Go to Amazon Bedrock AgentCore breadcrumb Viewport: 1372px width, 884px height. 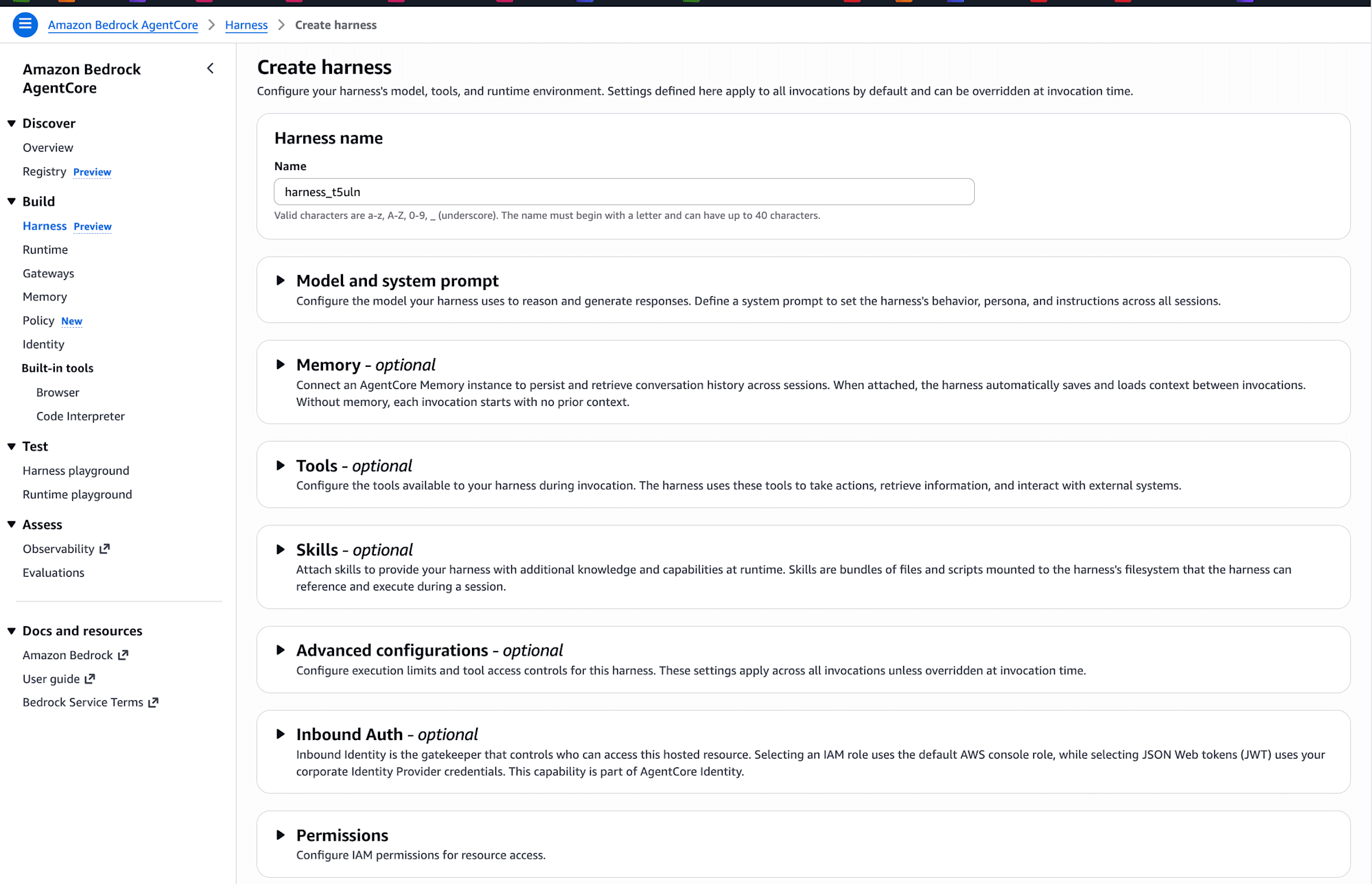click(123, 25)
